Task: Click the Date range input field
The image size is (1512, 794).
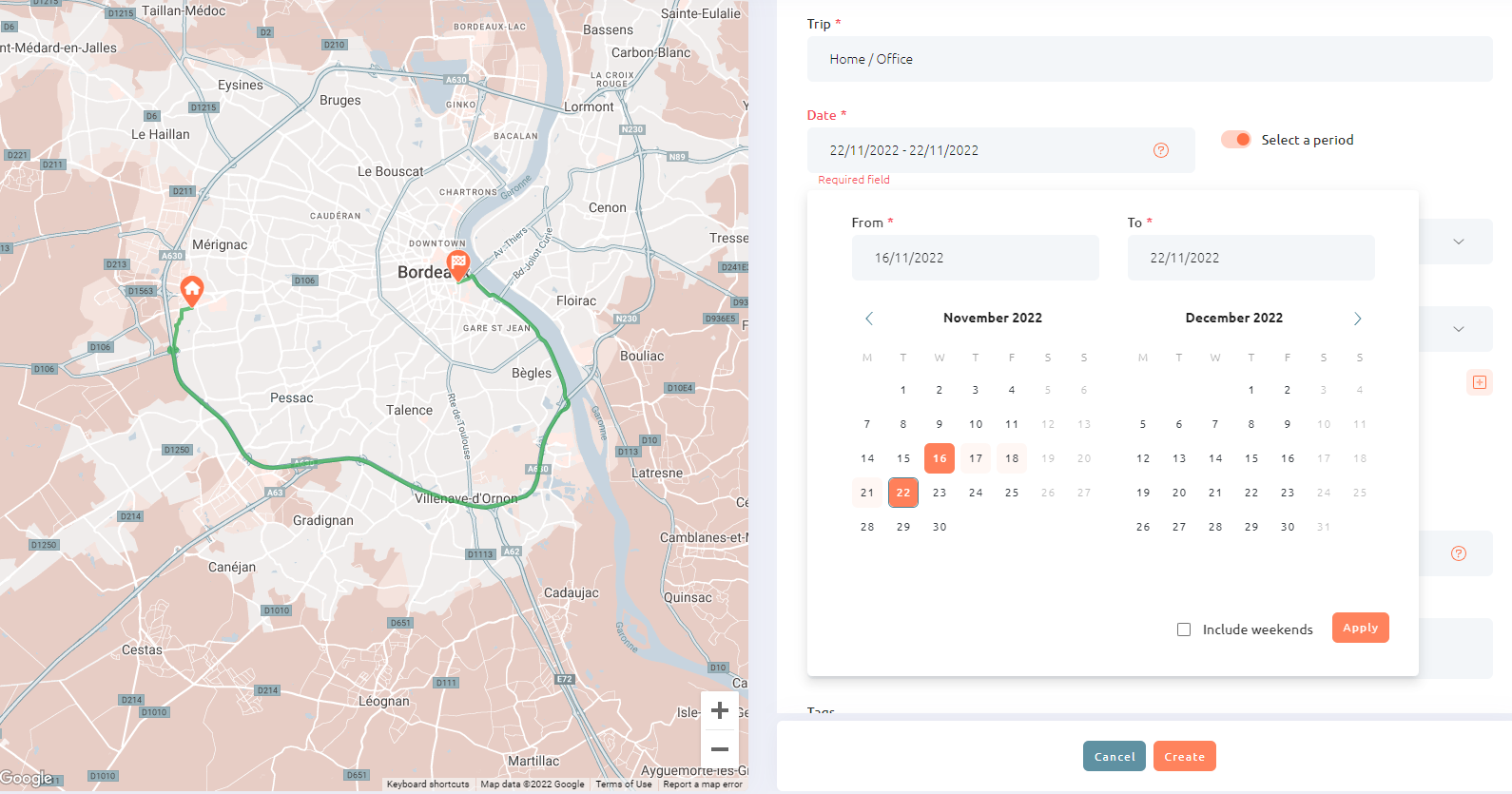Action: pyautogui.click(x=1001, y=150)
